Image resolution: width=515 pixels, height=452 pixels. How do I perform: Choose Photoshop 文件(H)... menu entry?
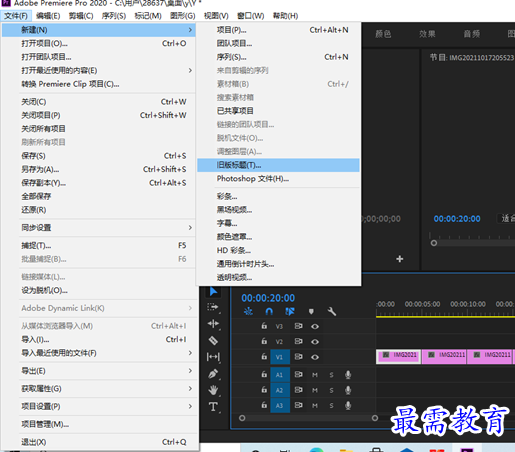pos(278,179)
